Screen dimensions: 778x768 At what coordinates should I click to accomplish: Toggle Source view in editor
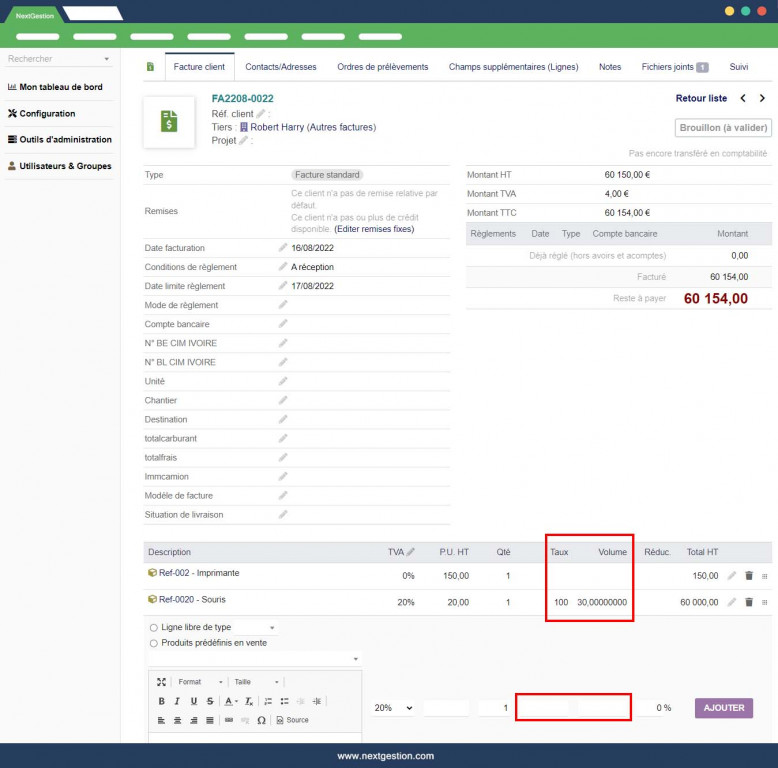click(x=293, y=720)
